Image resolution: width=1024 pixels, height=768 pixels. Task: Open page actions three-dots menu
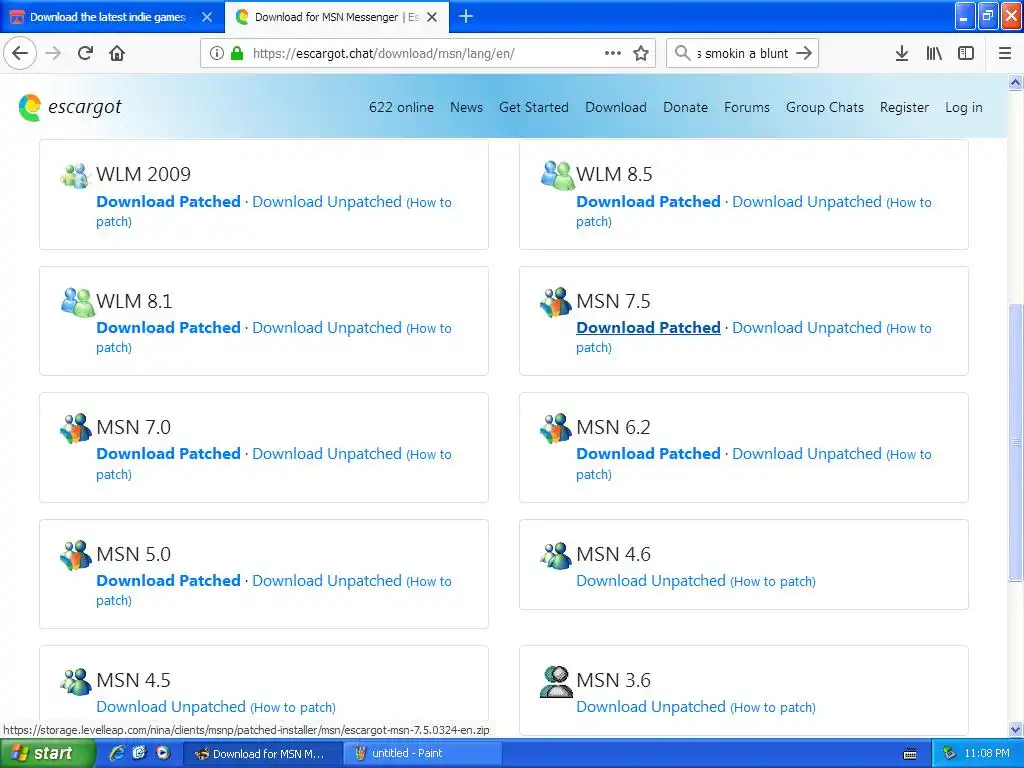point(613,53)
